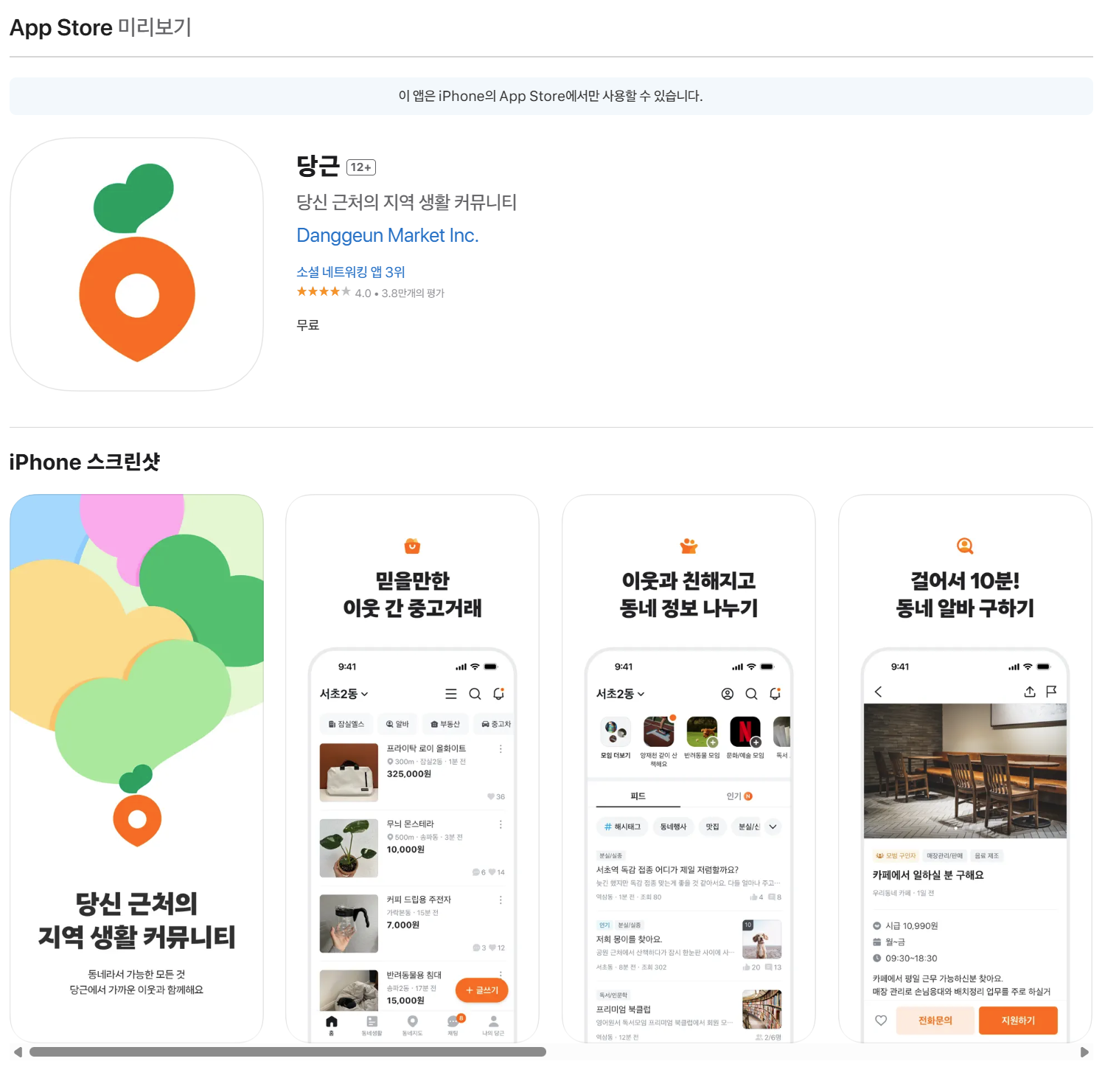Click the orange 지원하기 button
The width and height of the screenshot is (1105, 1092).
(1018, 1020)
